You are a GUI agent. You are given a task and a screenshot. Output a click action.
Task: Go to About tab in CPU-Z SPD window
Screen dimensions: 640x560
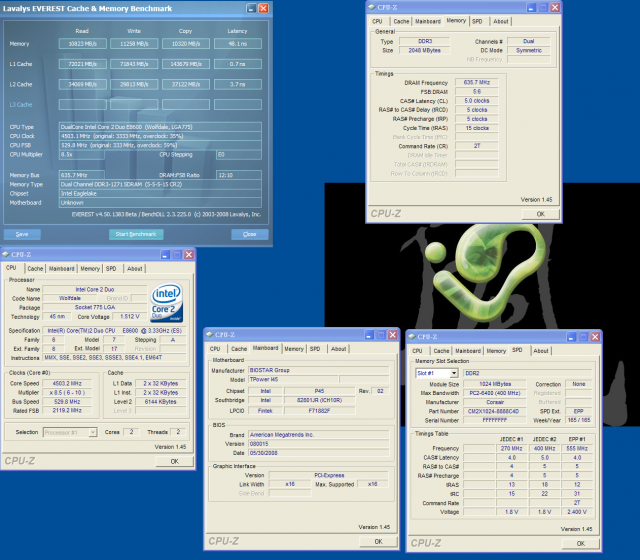click(x=541, y=351)
